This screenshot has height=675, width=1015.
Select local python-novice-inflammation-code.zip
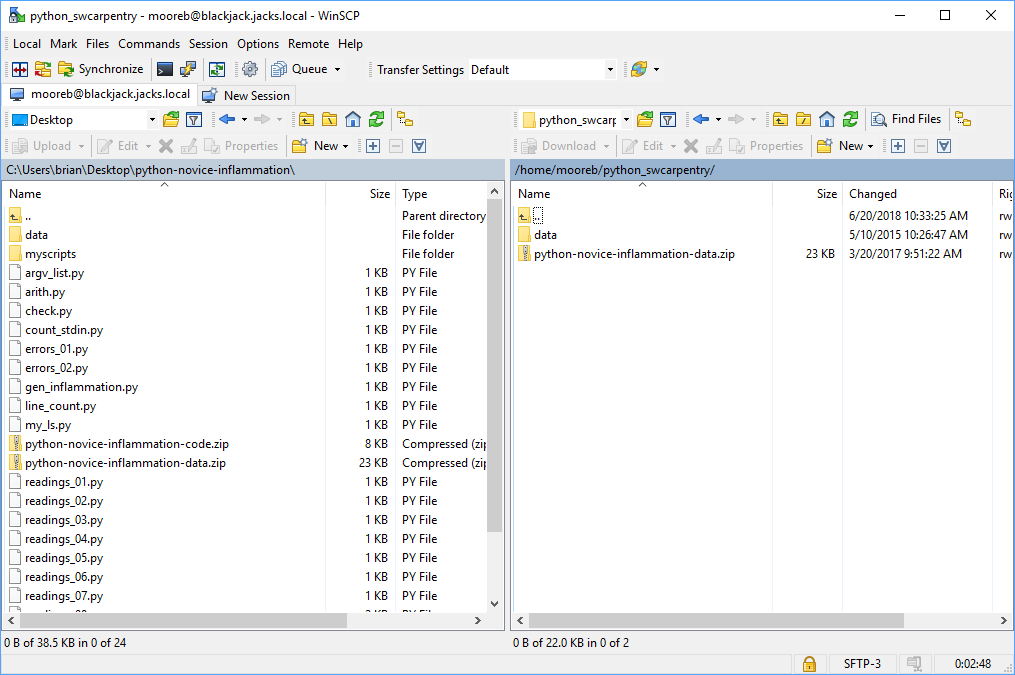click(x=127, y=444)
